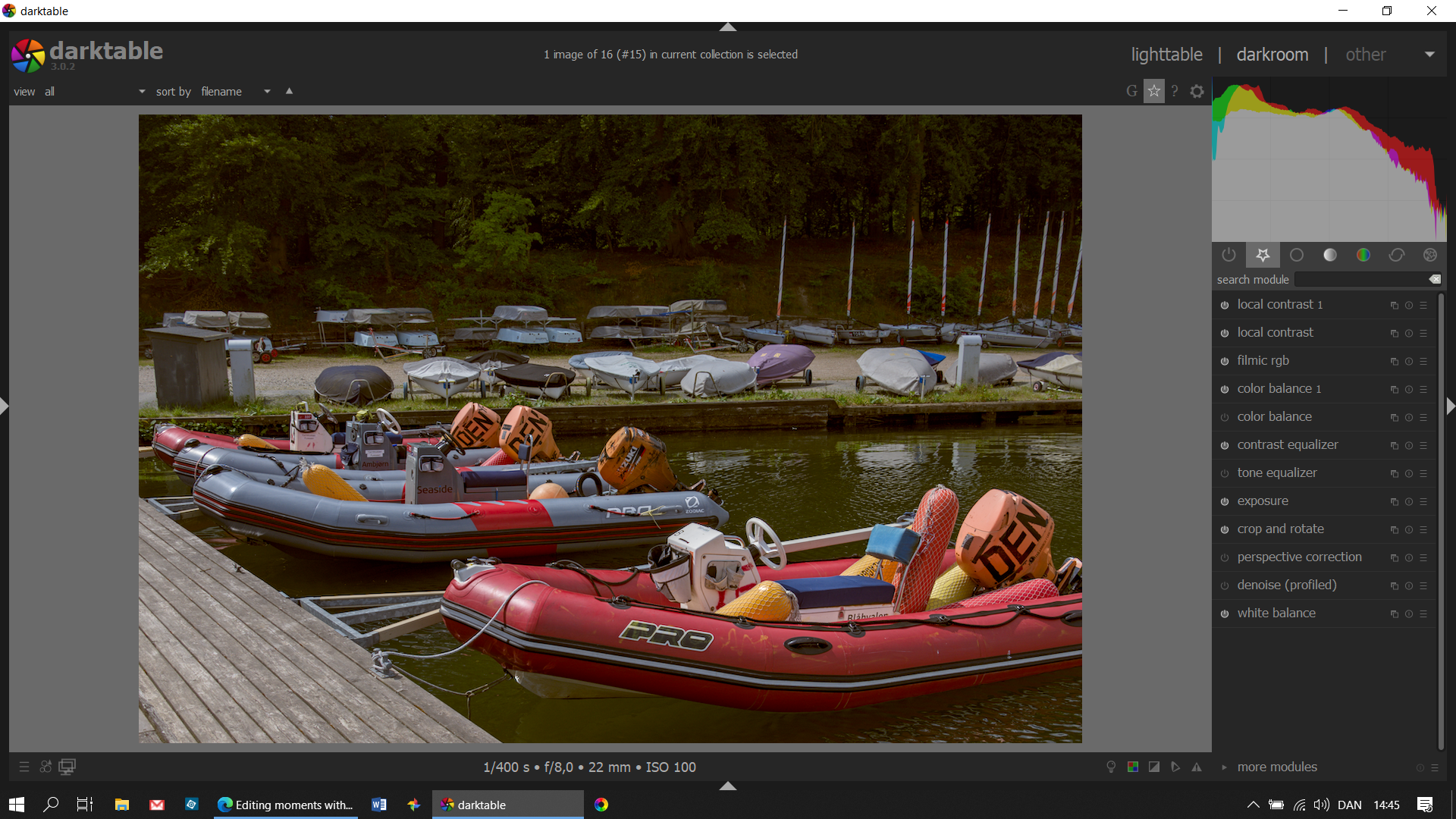Open sort by filename dropdown

235,92
